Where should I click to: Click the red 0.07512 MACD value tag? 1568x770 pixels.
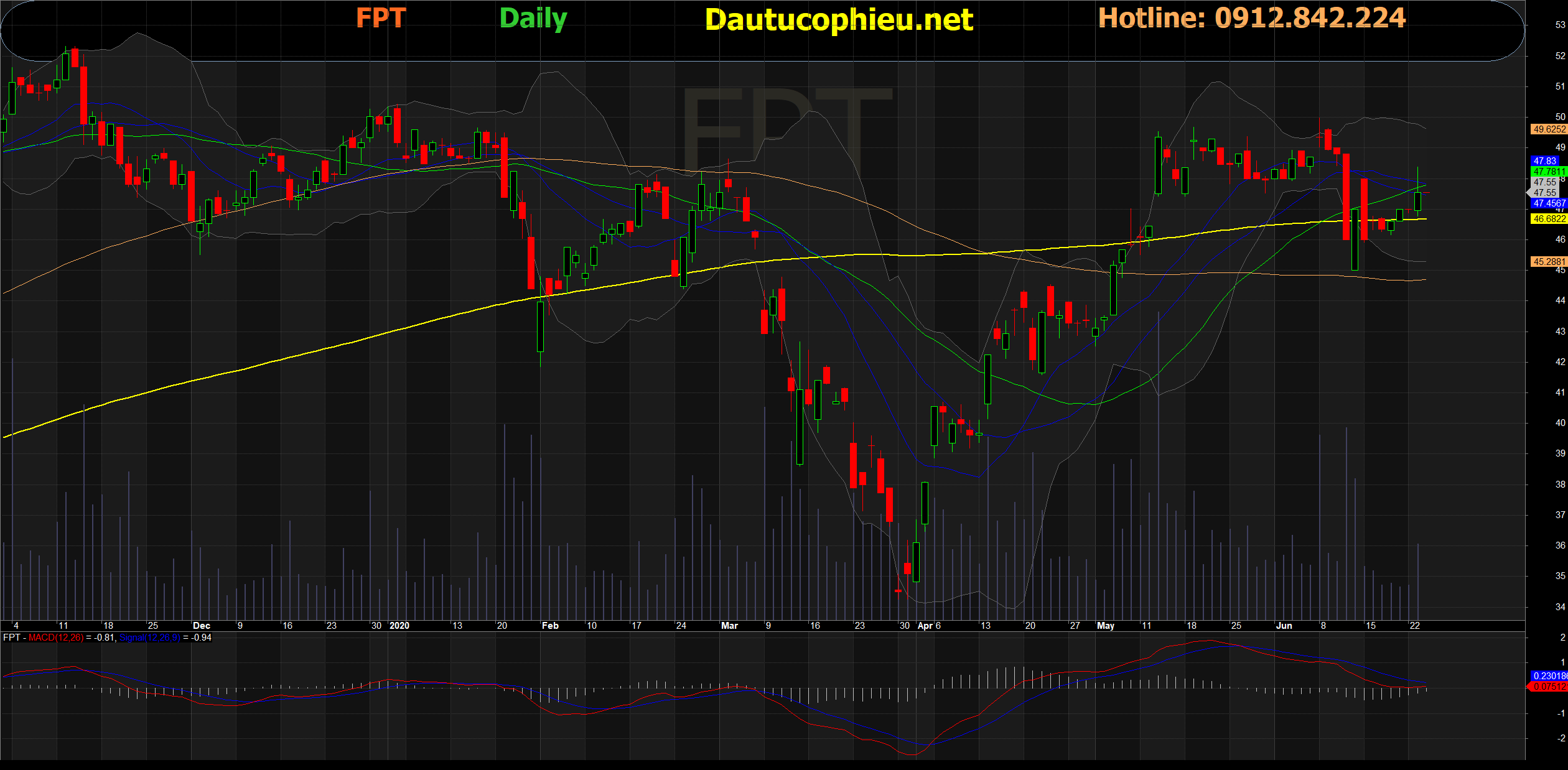1548,687
